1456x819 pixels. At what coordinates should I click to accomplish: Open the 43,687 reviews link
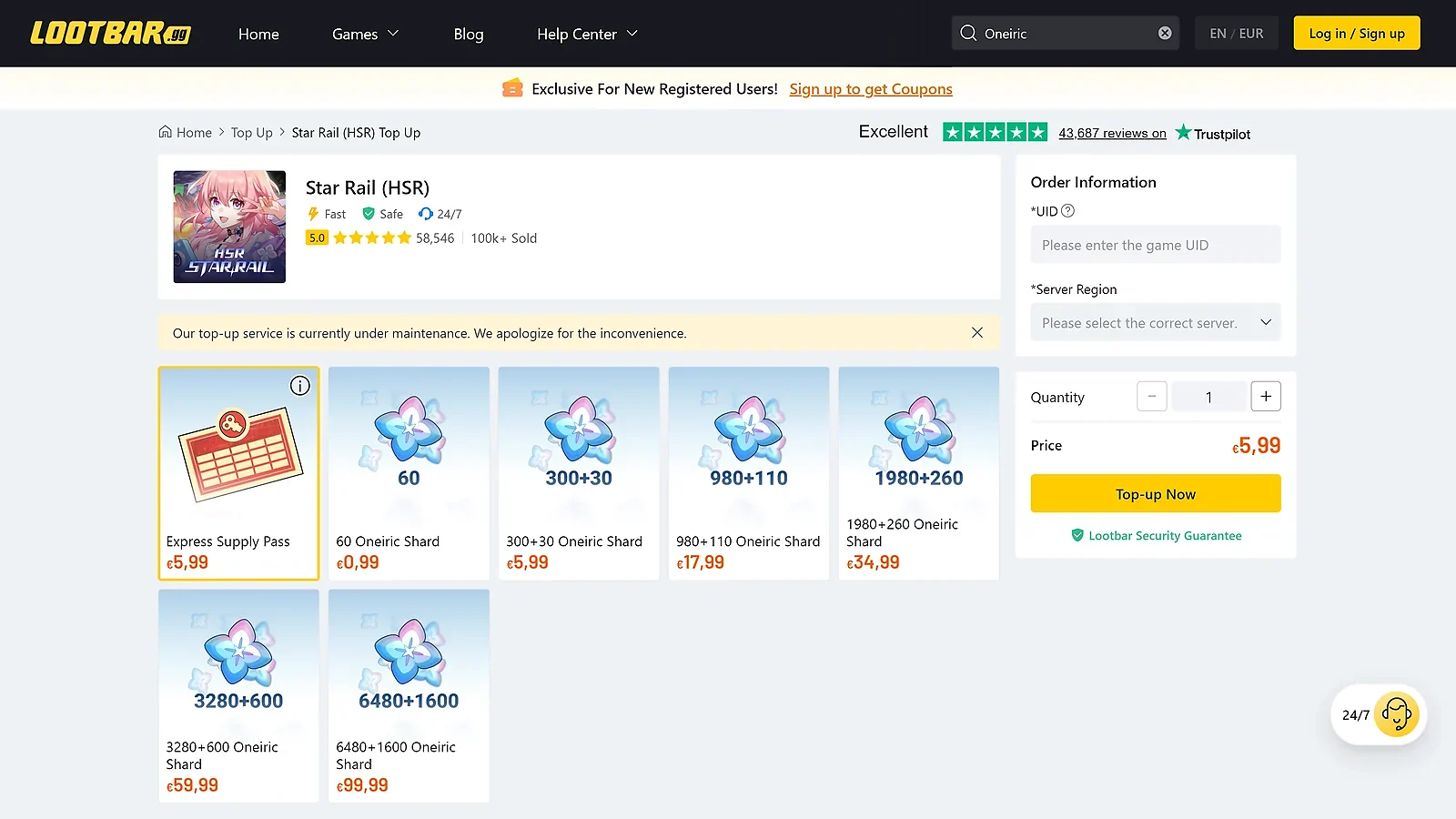click(1112, 133)
